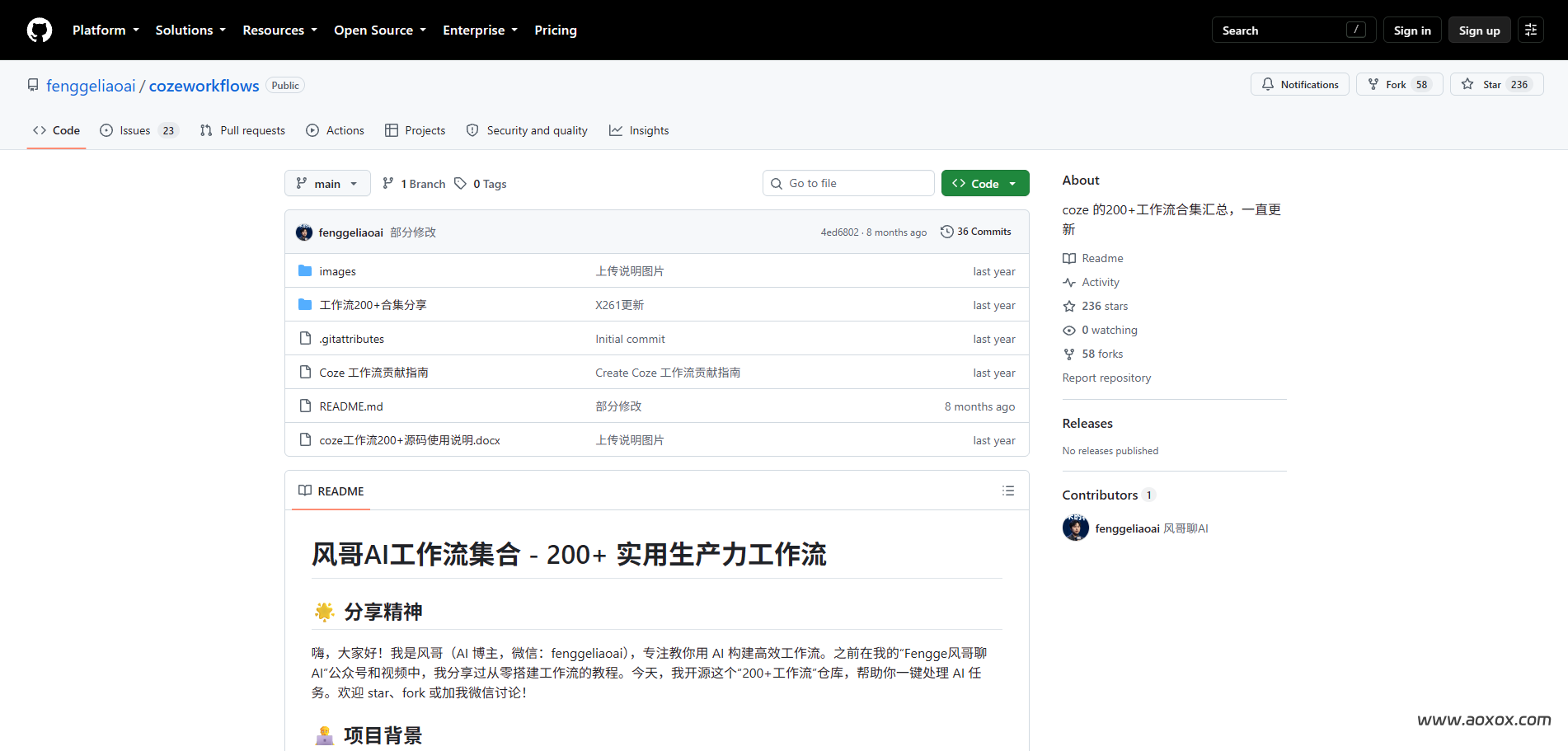This screenshot has height=751, width=1568.
Task: Switch to the Code tab
Action: point(56,130)
